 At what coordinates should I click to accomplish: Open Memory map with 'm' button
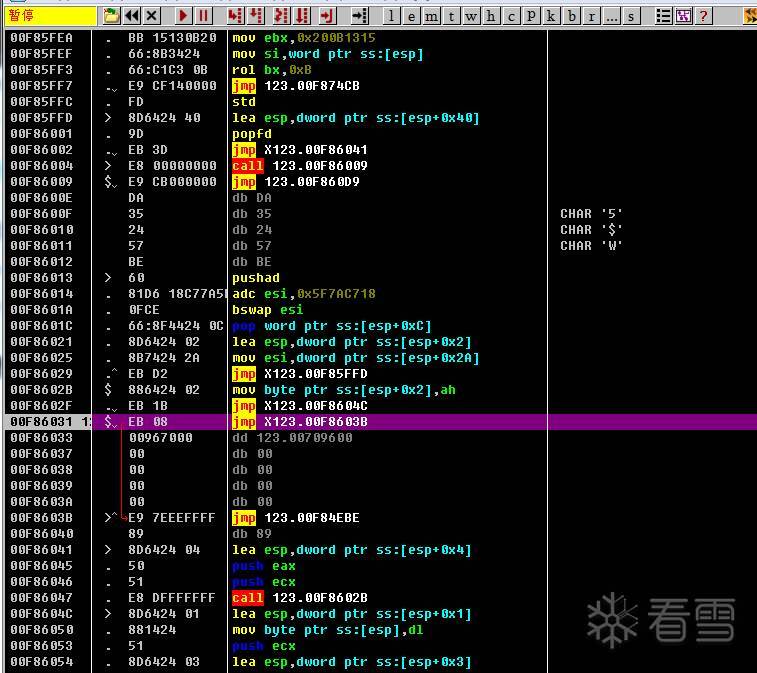(x=431, y=16)
